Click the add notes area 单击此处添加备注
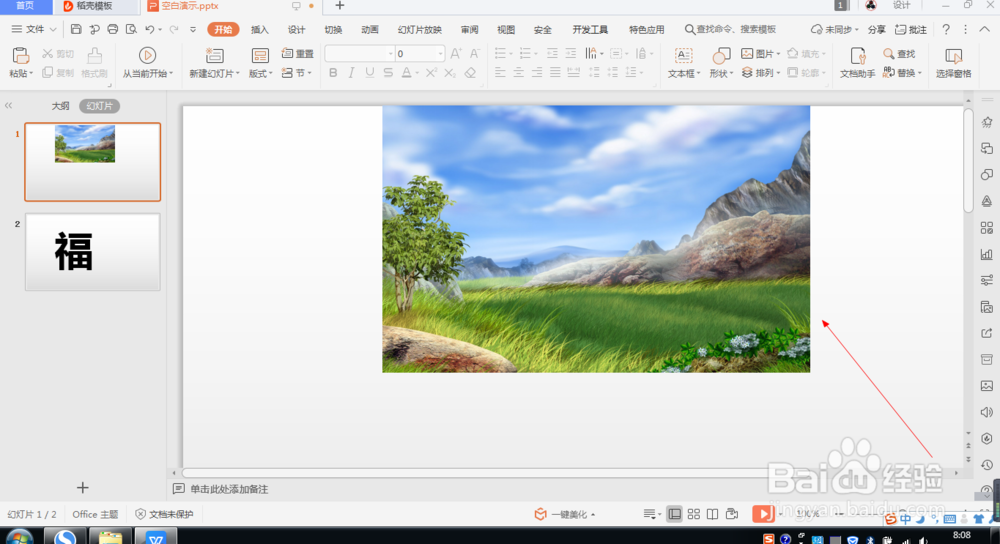 click(229, 489)
